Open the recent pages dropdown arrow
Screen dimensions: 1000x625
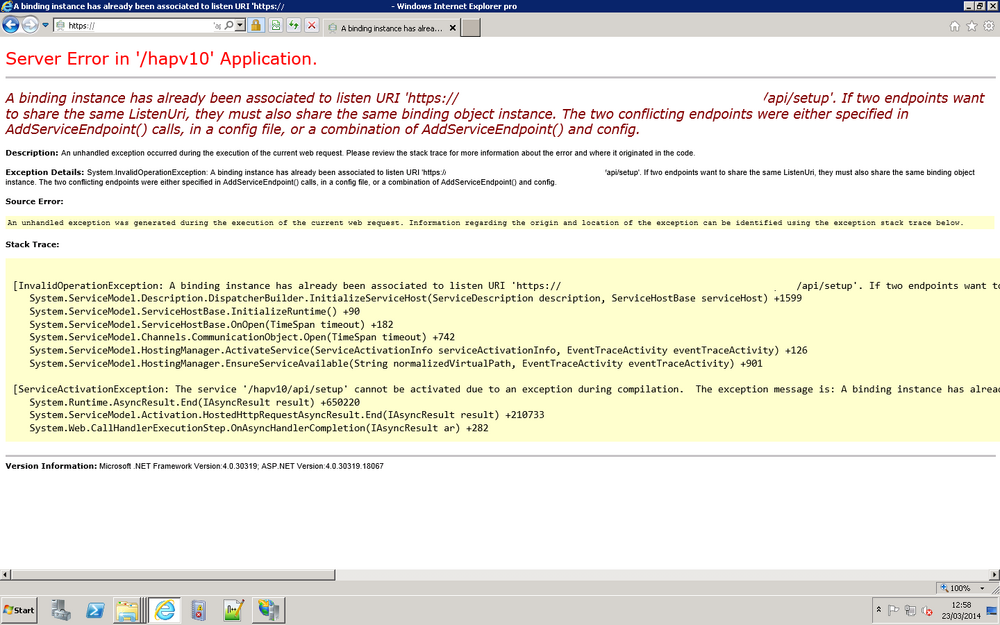click(45, 26)
